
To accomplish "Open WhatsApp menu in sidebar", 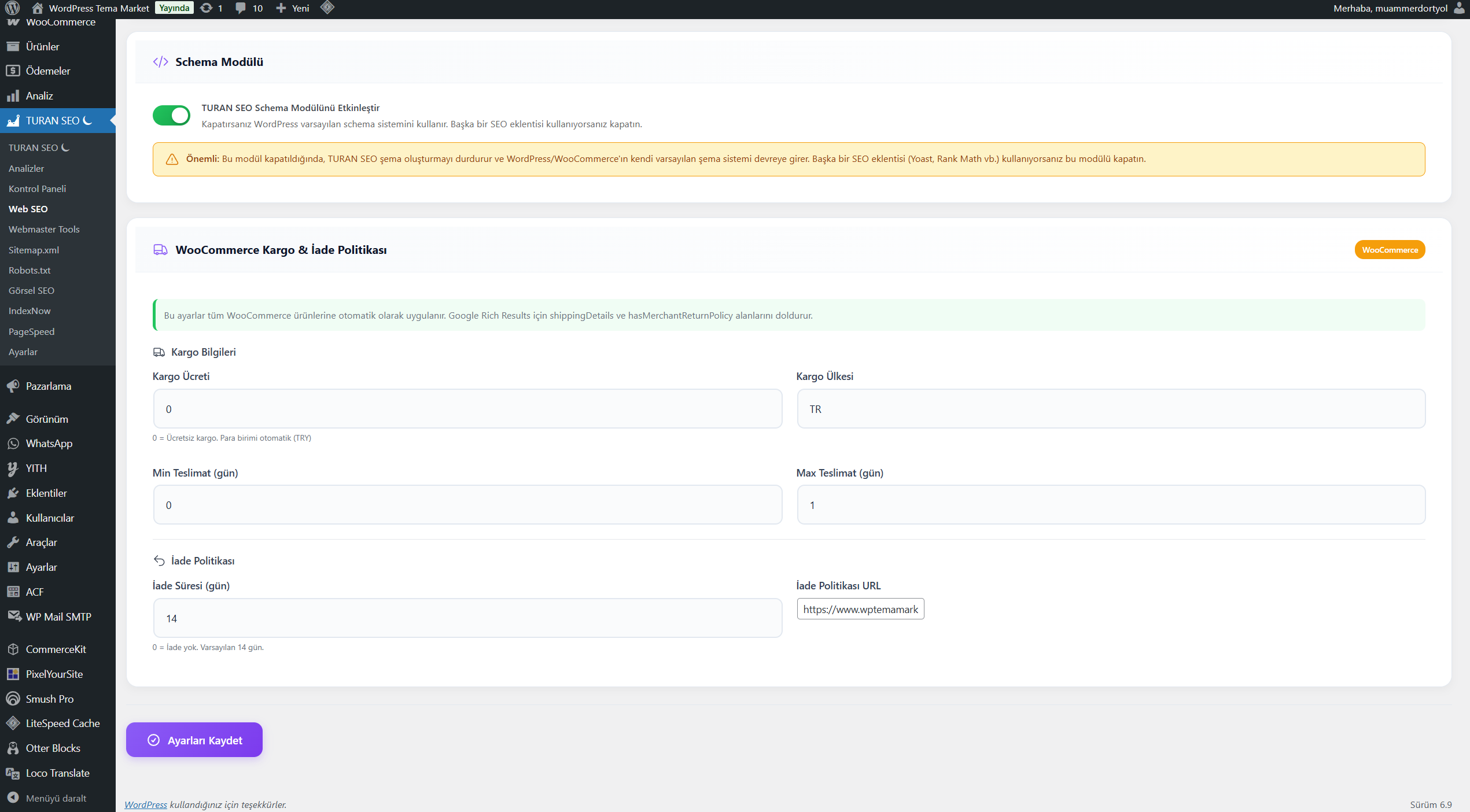I will 49,444.
